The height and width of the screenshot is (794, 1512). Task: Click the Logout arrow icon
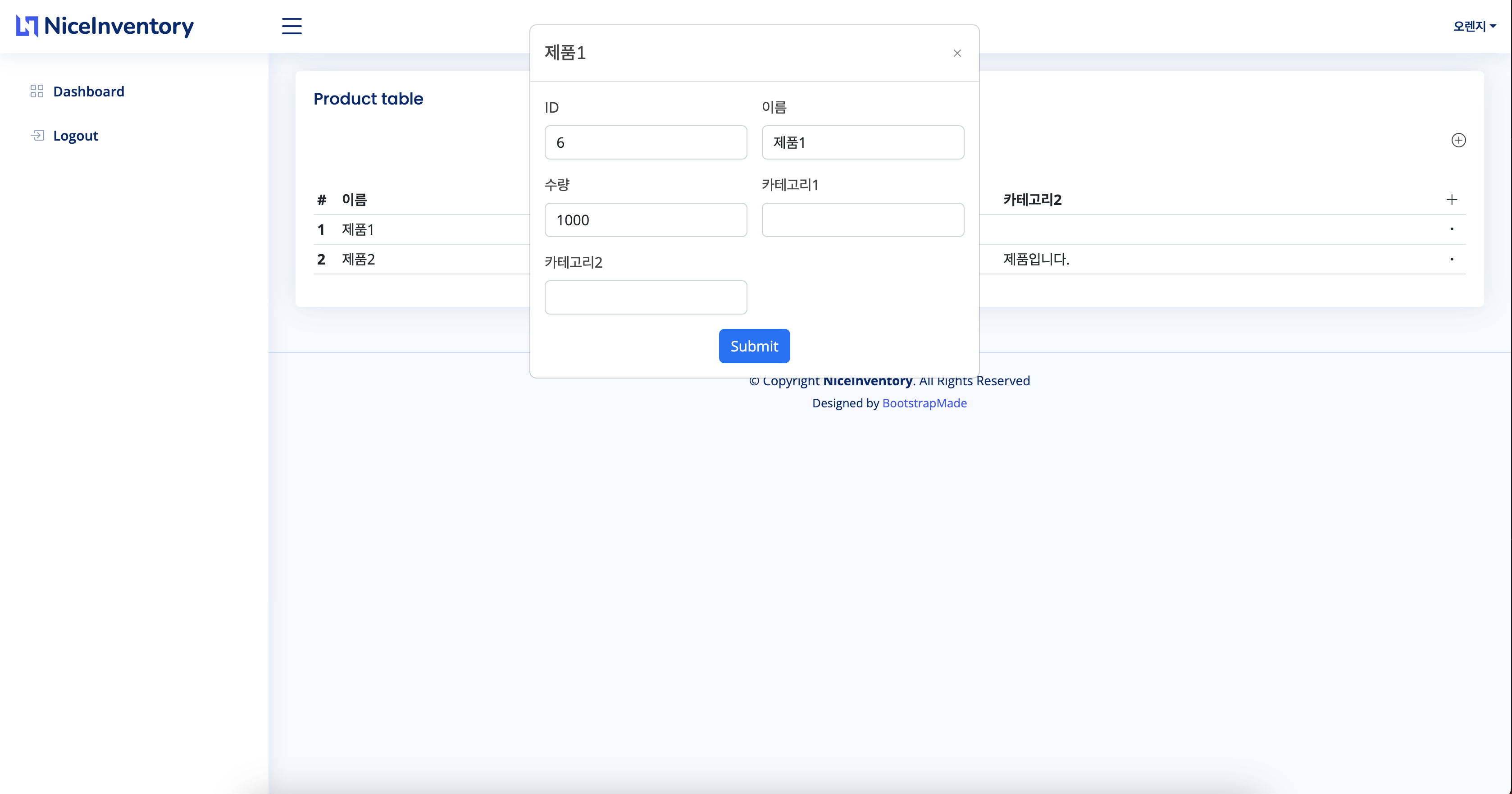click(x=37, y=136)
